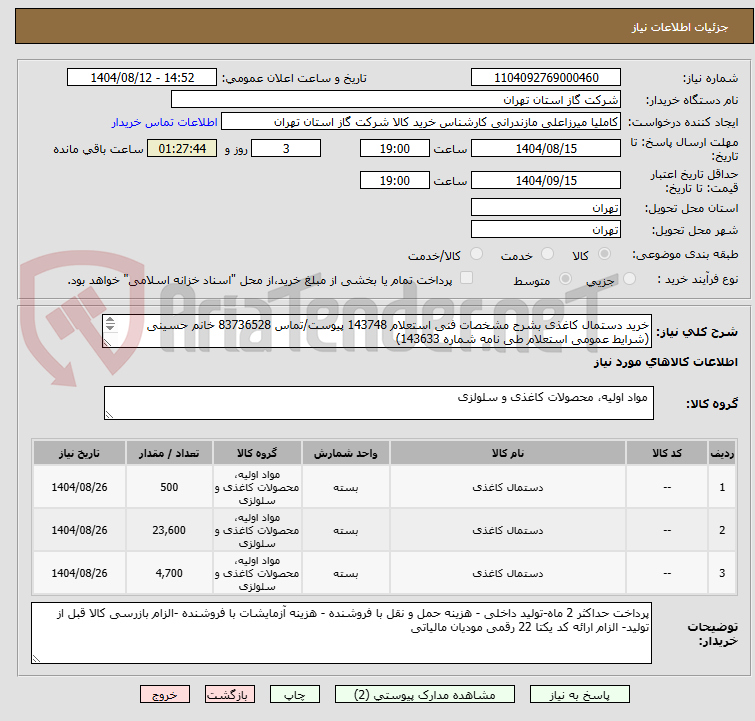
Task: Click date 1404/08/26 in row 3
Action: (79, 573)
